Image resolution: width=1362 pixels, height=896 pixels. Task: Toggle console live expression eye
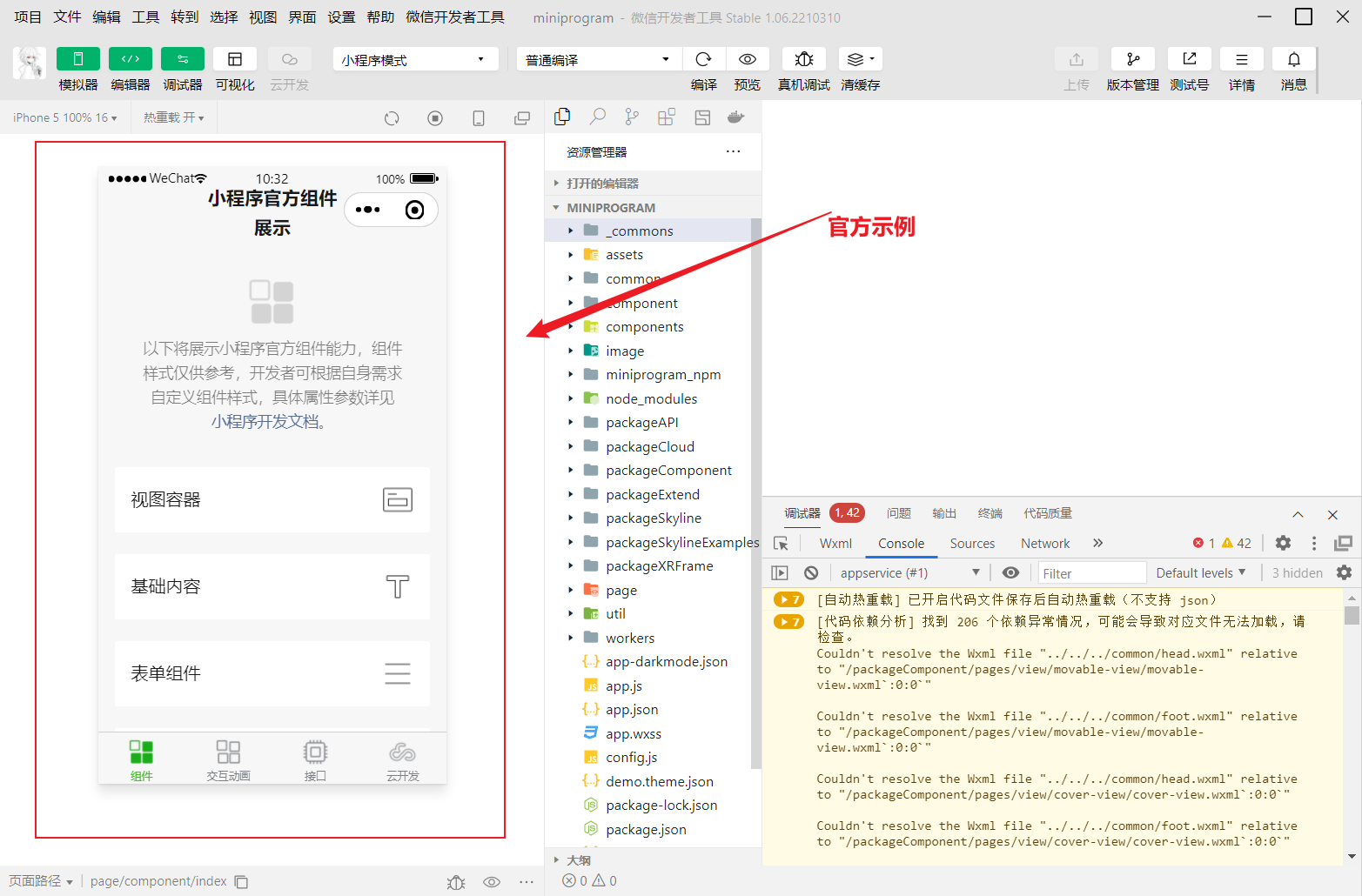coord(1010,572)
